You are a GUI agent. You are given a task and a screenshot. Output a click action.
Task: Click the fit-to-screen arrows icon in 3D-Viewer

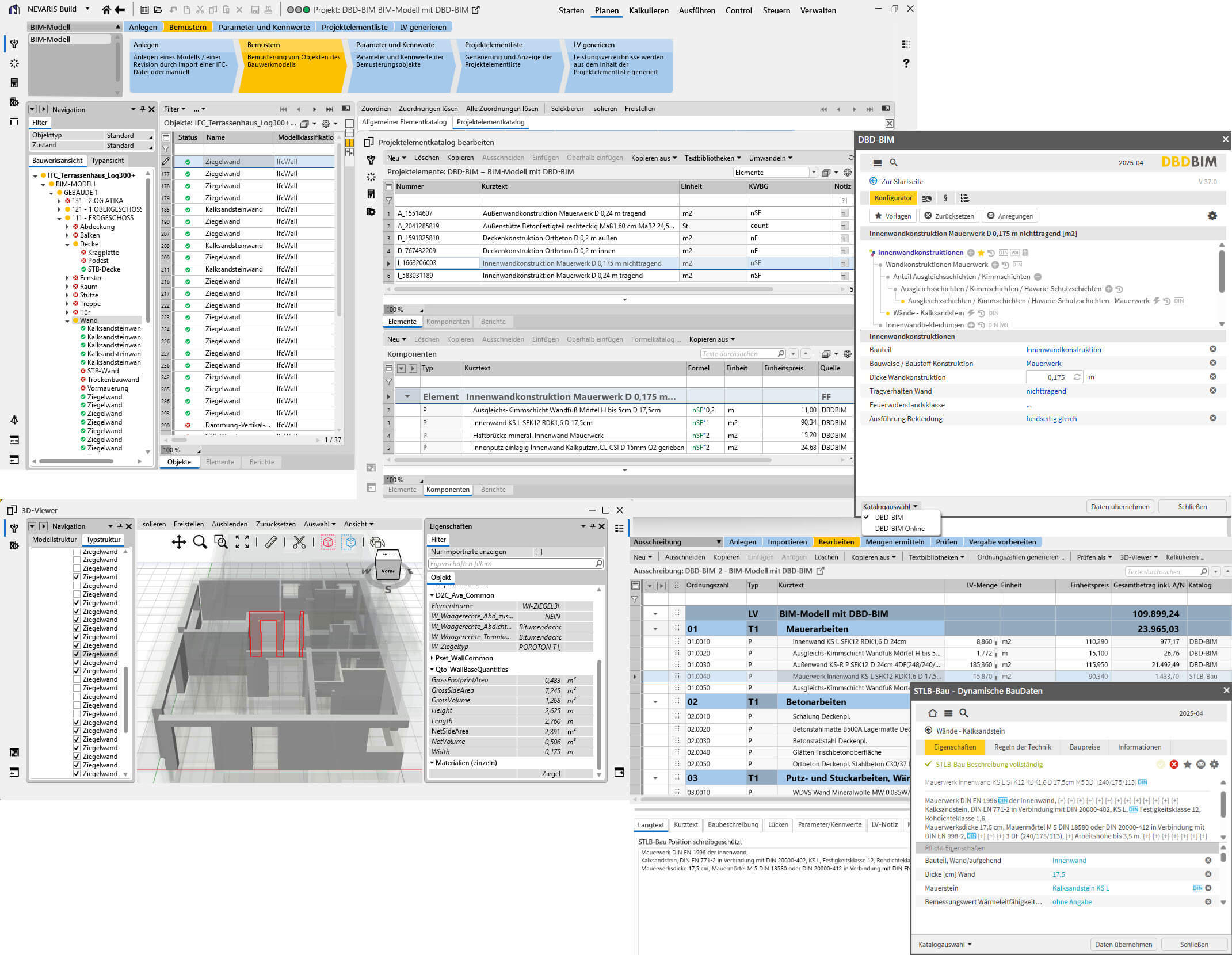pos(242,542)
